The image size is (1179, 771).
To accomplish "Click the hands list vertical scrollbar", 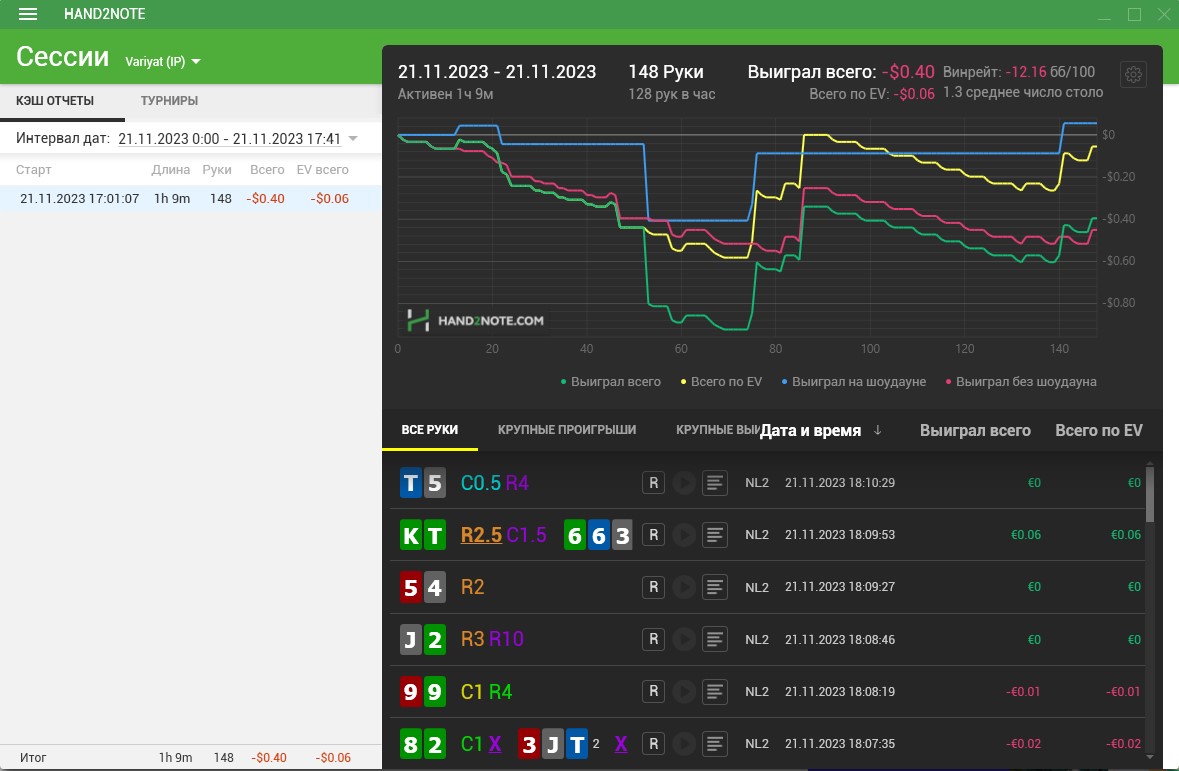I will pyautogui.click(x=1150, y=493).
